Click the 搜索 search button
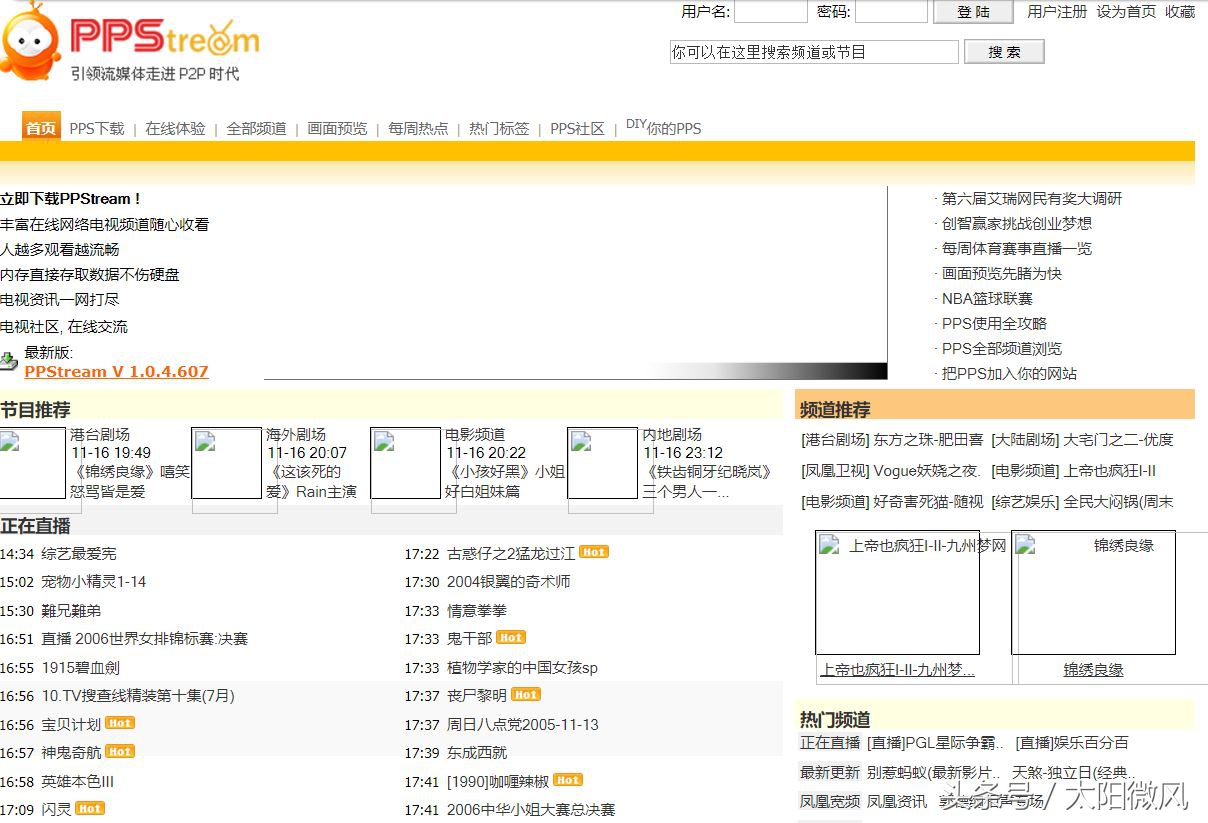The height and width of the screenshot is (823, 1208). pos(1003,51)
